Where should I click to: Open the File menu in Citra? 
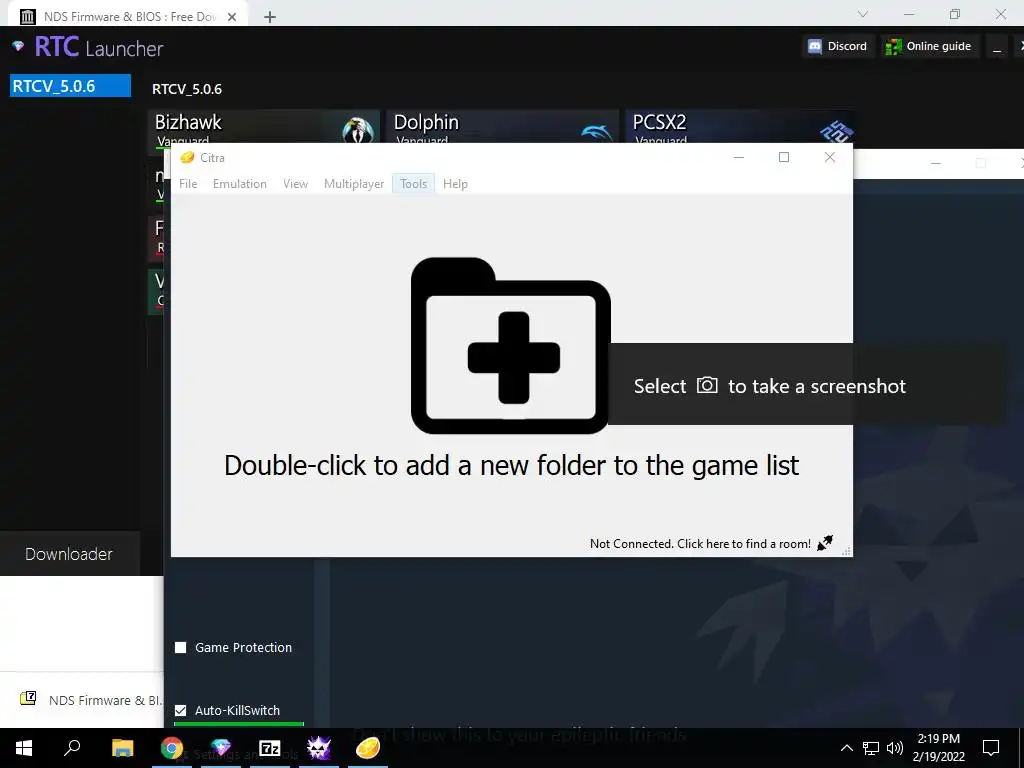click(x=188, y=184)
